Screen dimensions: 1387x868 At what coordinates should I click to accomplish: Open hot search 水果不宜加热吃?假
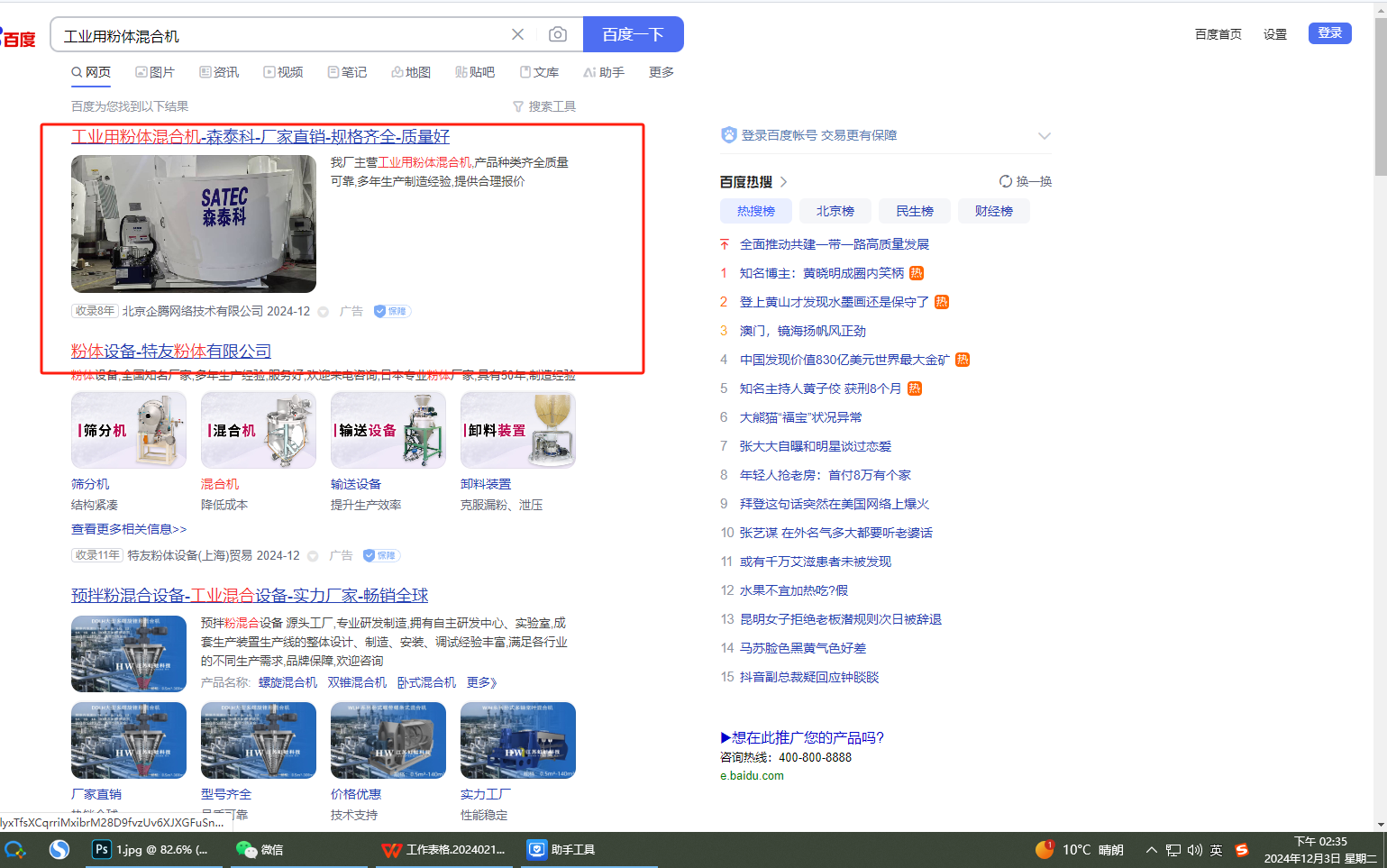pyautogui.click(x=794, y=590)
